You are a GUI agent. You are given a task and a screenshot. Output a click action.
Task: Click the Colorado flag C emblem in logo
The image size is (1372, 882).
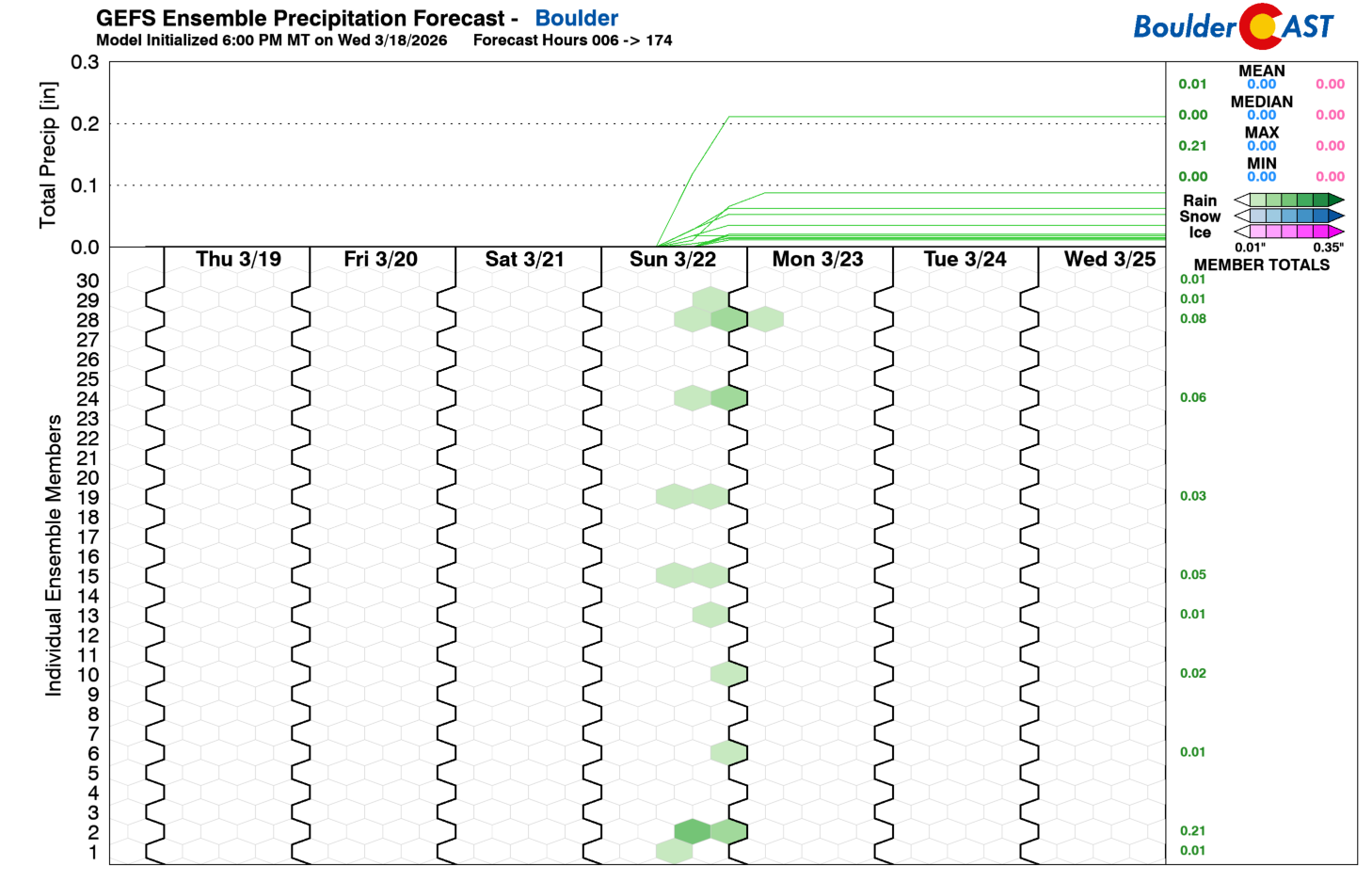(1261, 26)
